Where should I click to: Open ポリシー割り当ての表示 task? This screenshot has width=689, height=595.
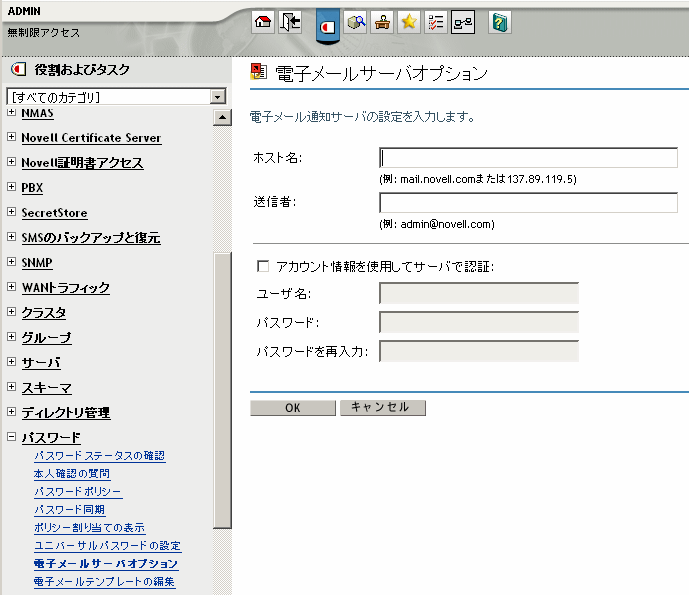pyautogui.click(x=90, y=528)
